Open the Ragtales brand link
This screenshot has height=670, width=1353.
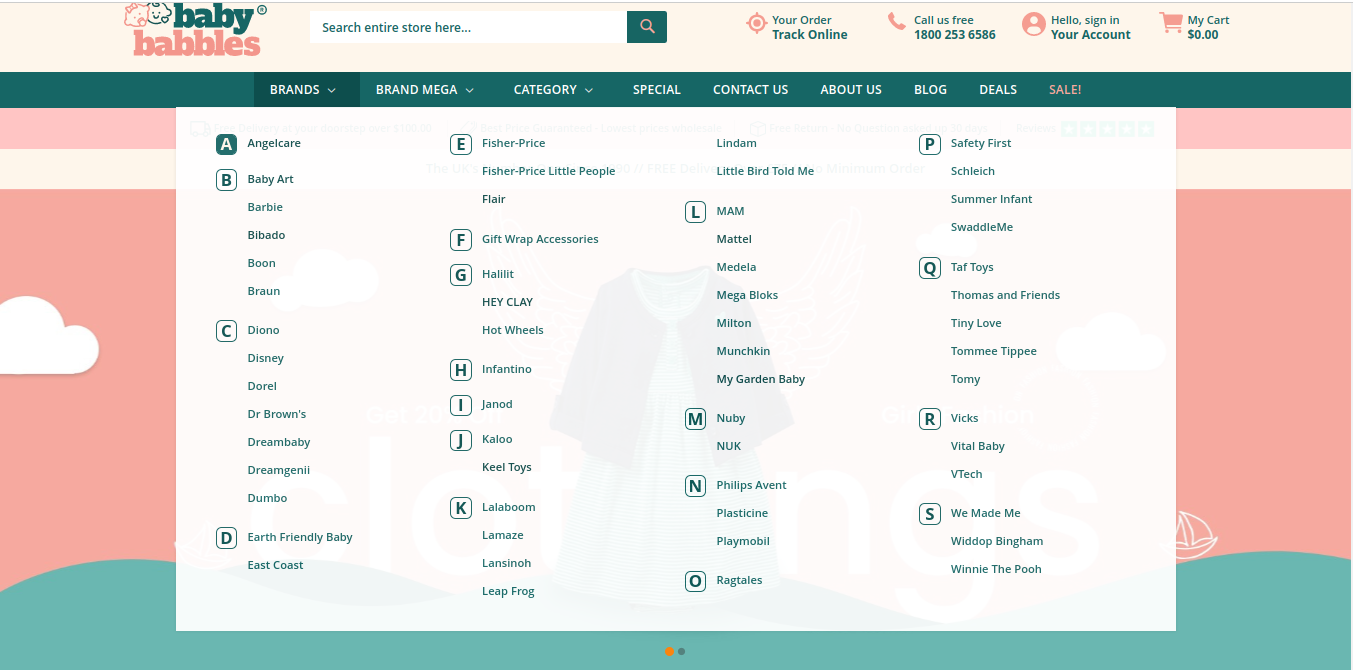(740, 580)
